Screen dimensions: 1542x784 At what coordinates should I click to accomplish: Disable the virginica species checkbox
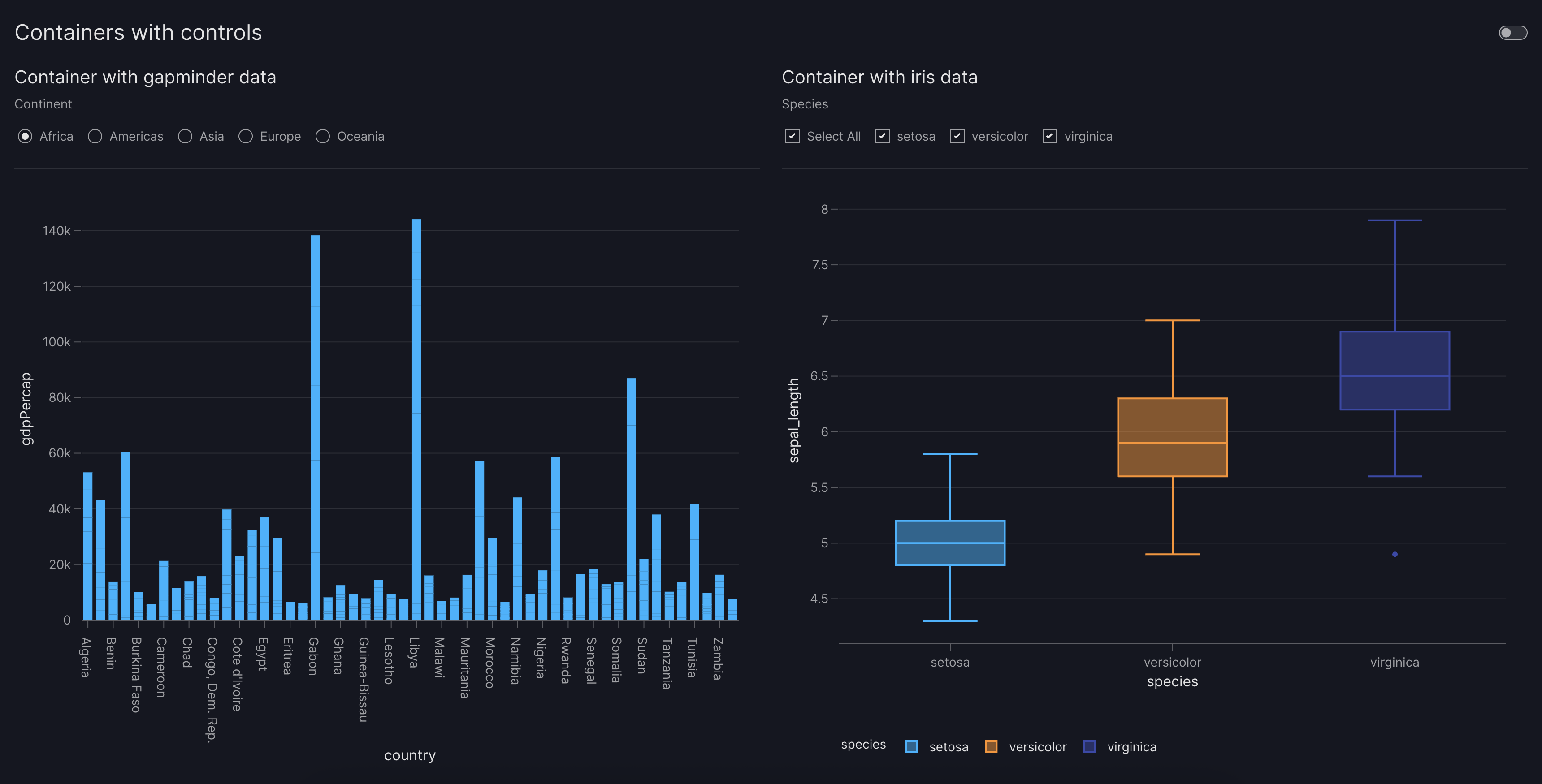[x=1049, y=137]
